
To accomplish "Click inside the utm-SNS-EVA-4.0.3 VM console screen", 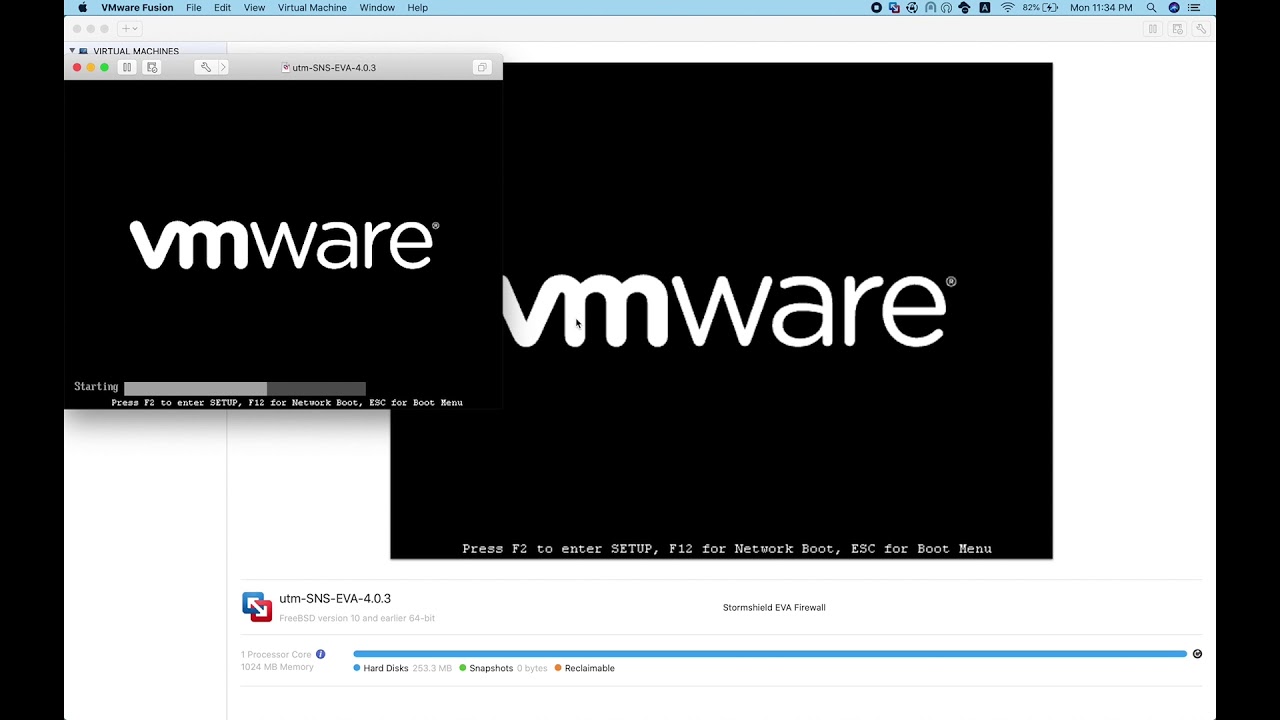I will click(283, 244).
